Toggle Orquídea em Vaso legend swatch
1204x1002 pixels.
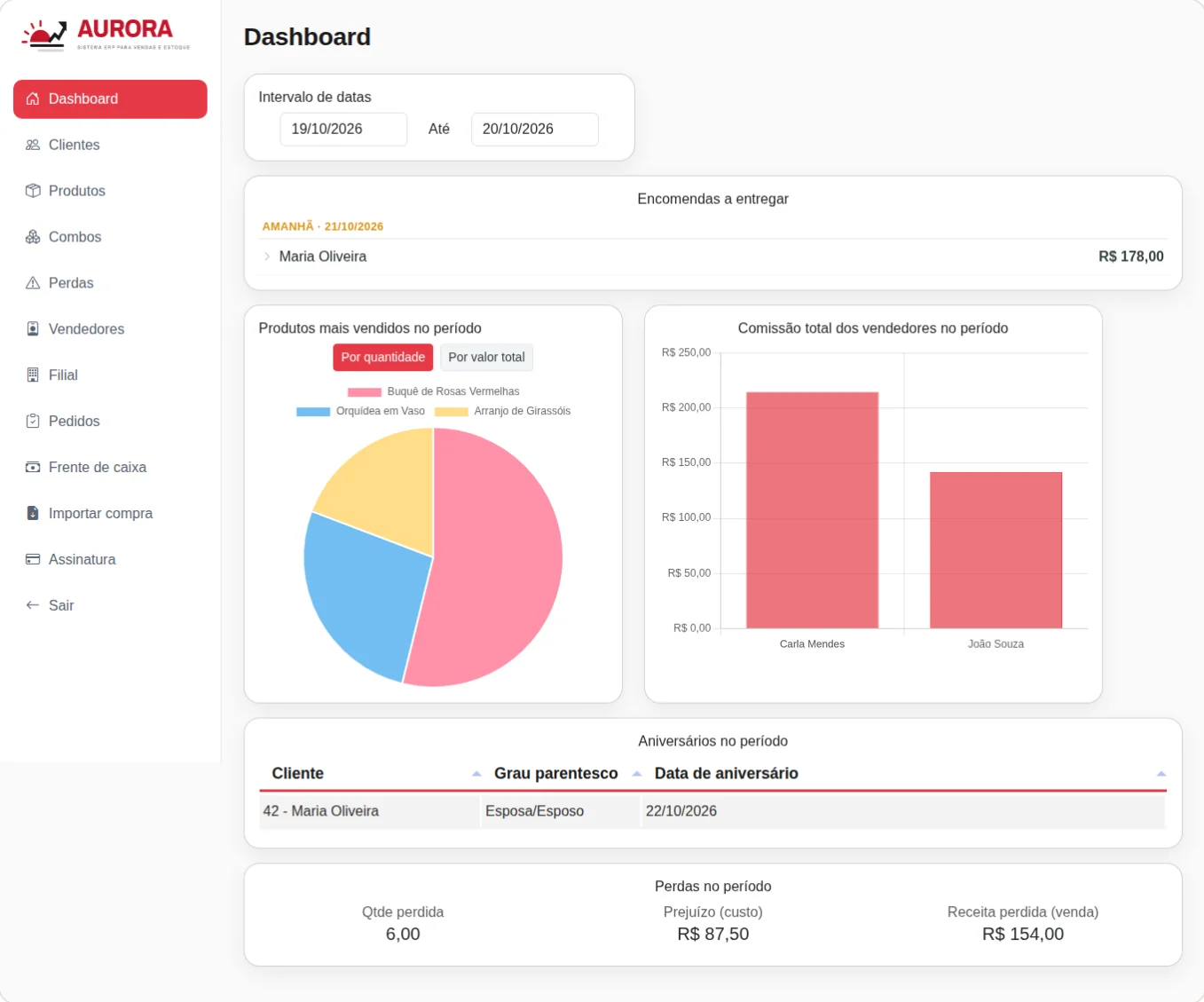click(x=313, y=411)
